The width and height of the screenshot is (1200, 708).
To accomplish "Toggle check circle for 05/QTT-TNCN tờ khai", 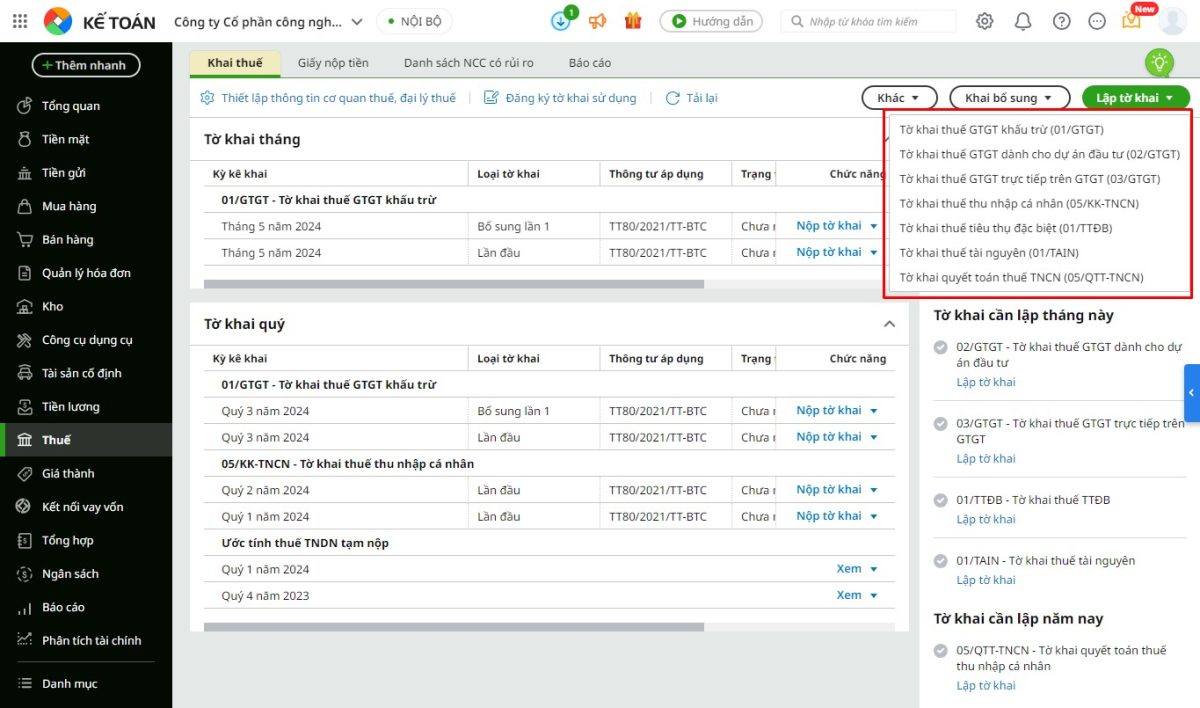I will click(x=940, y=651).
